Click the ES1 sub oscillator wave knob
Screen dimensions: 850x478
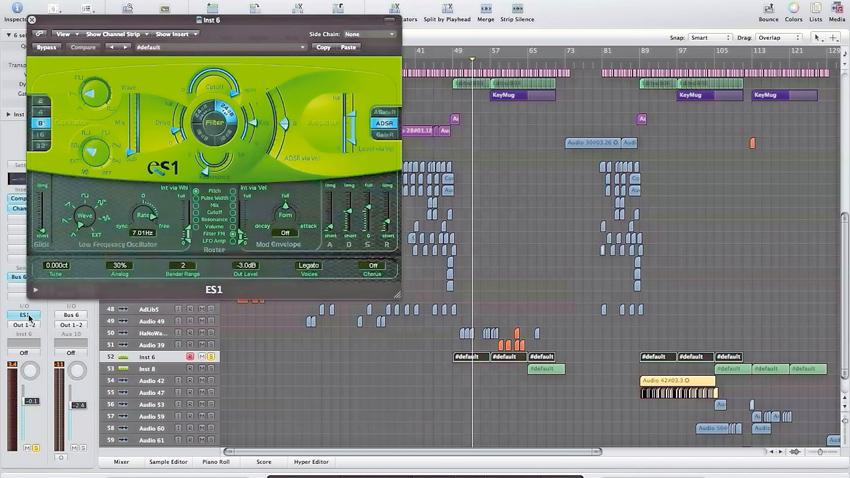(x=94, y=151)
